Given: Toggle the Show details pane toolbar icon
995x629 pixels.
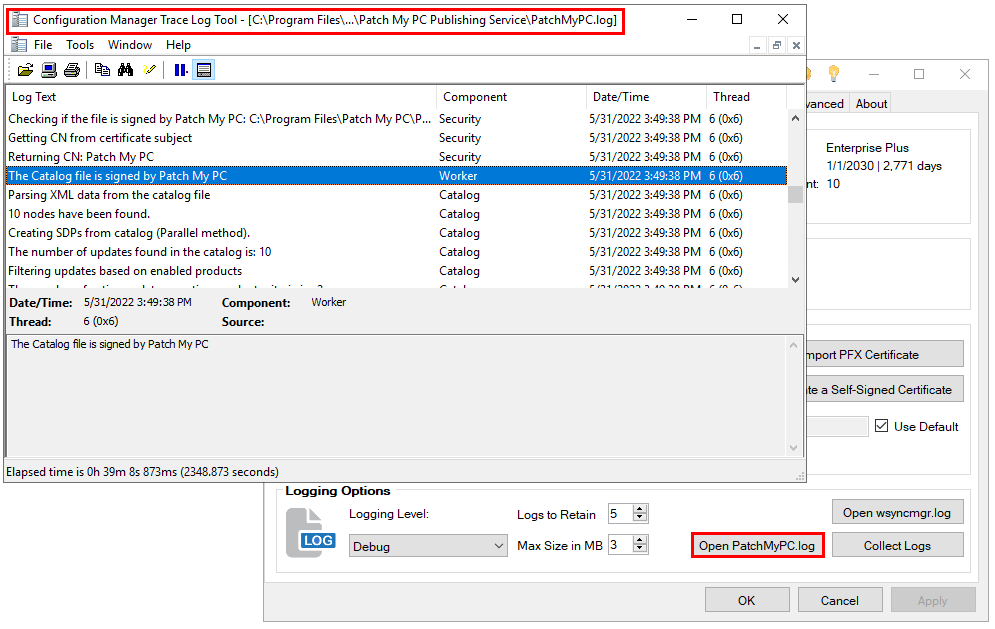Looking at the screenshot, I should click(204, 70).
